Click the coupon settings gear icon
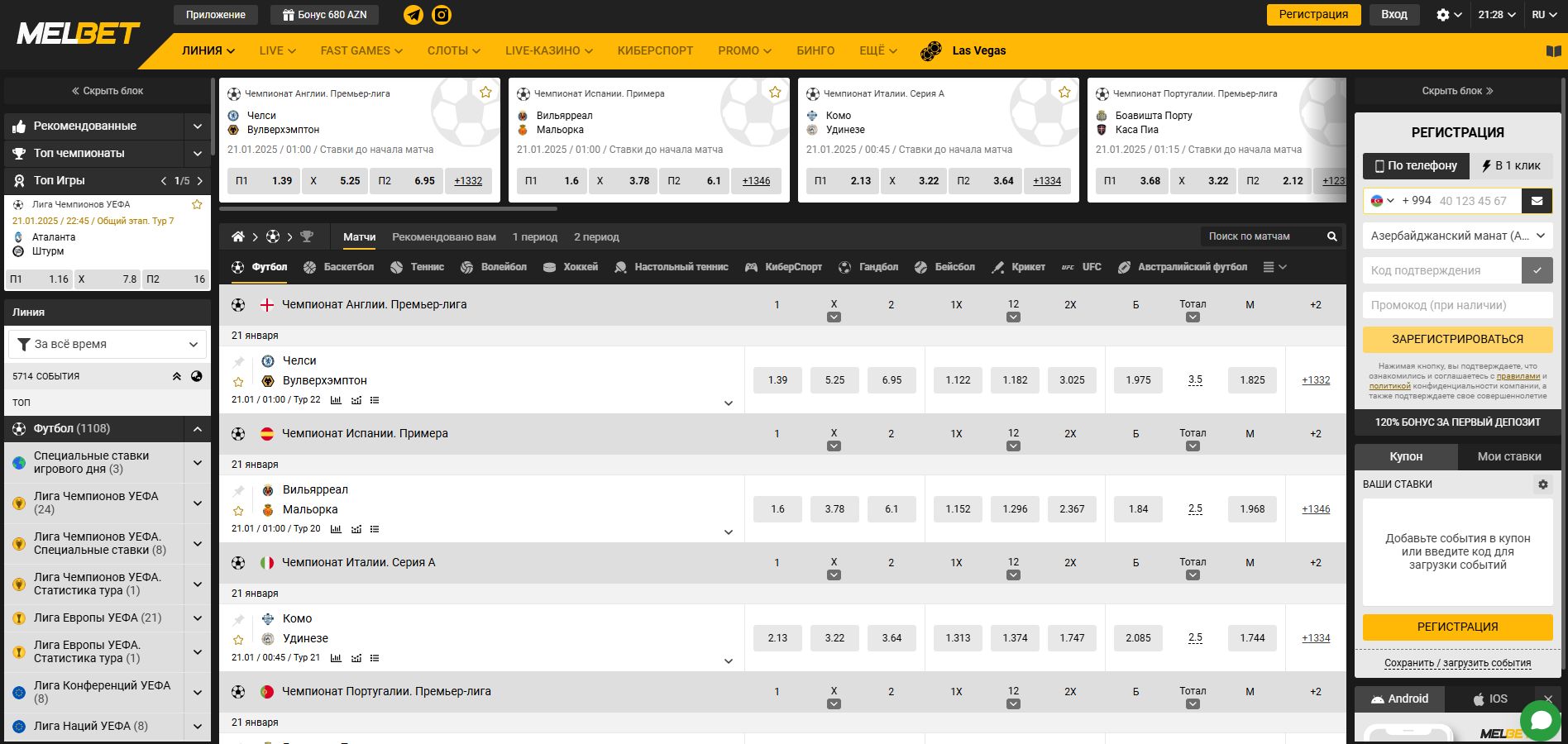Image resolution: width=1568 pixels, height=744 pixels. (x=1542, y=484)
